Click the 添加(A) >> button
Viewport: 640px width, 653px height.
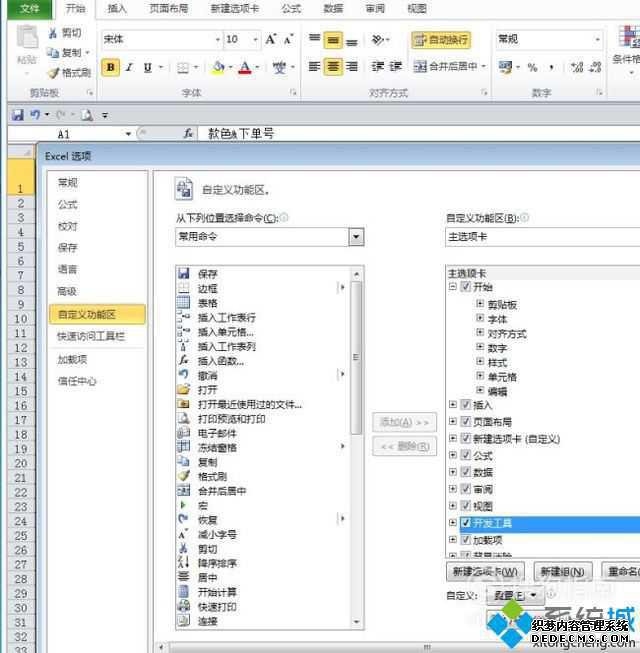(x=404, y=422)
